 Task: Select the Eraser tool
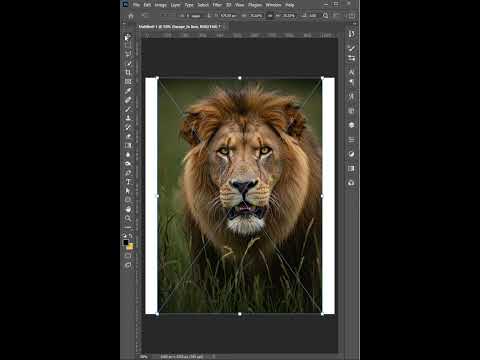pos(128,136)
